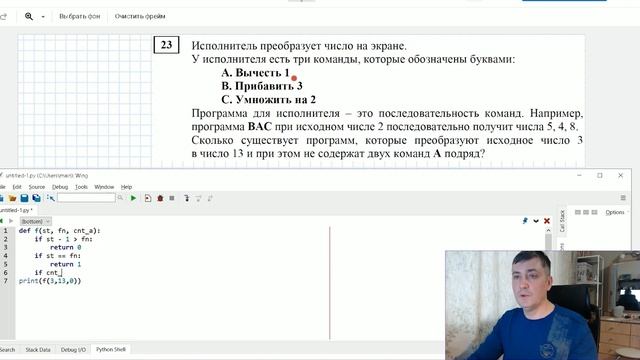
Task: Open the Call Stack vertical tab
Action: pyautogui.click(x=562, y=221)
